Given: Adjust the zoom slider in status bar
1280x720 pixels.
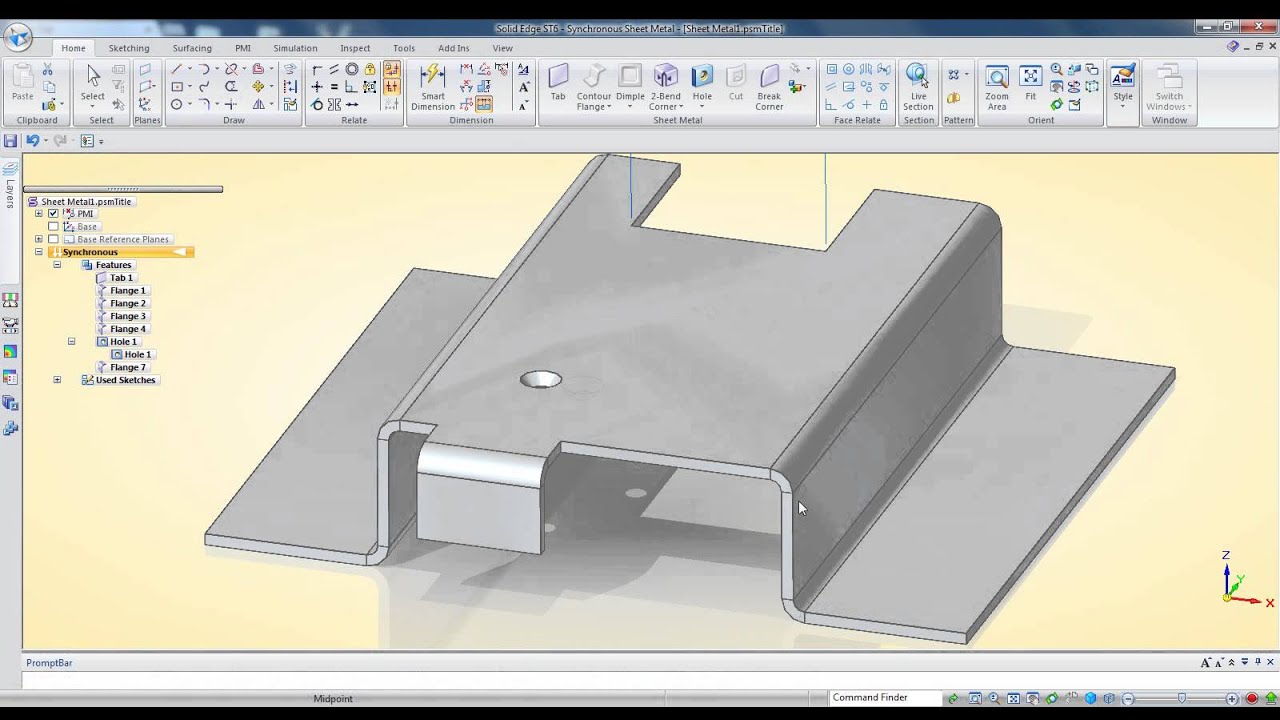Looking at the screenshot, I should tap(1181, 699).
